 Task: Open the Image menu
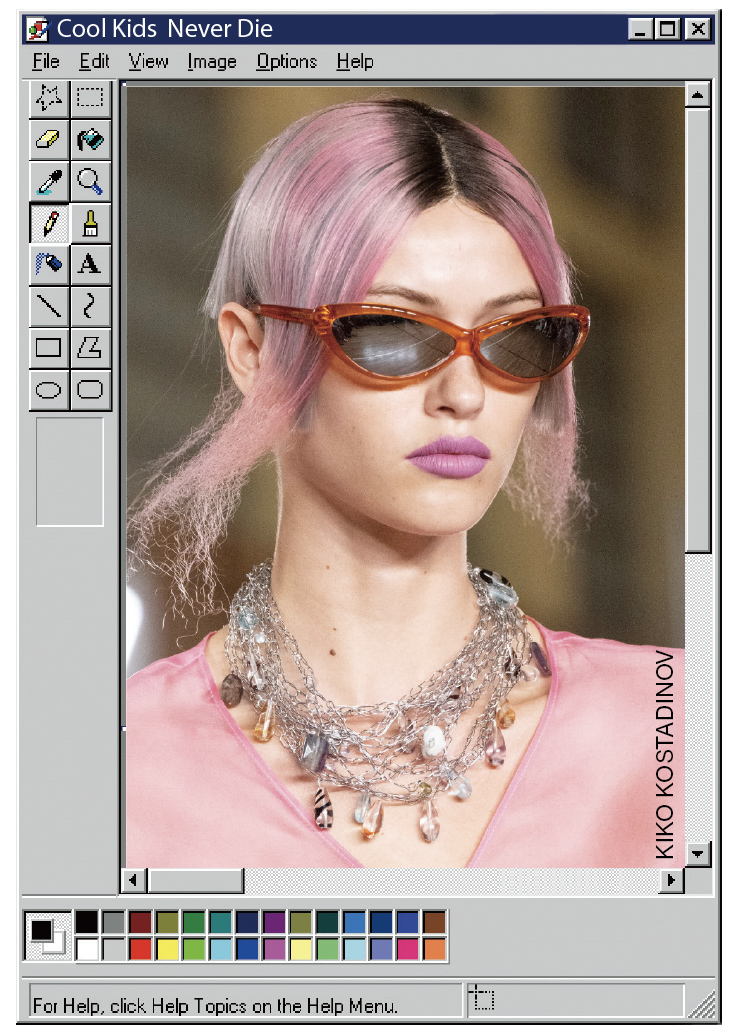212,62
